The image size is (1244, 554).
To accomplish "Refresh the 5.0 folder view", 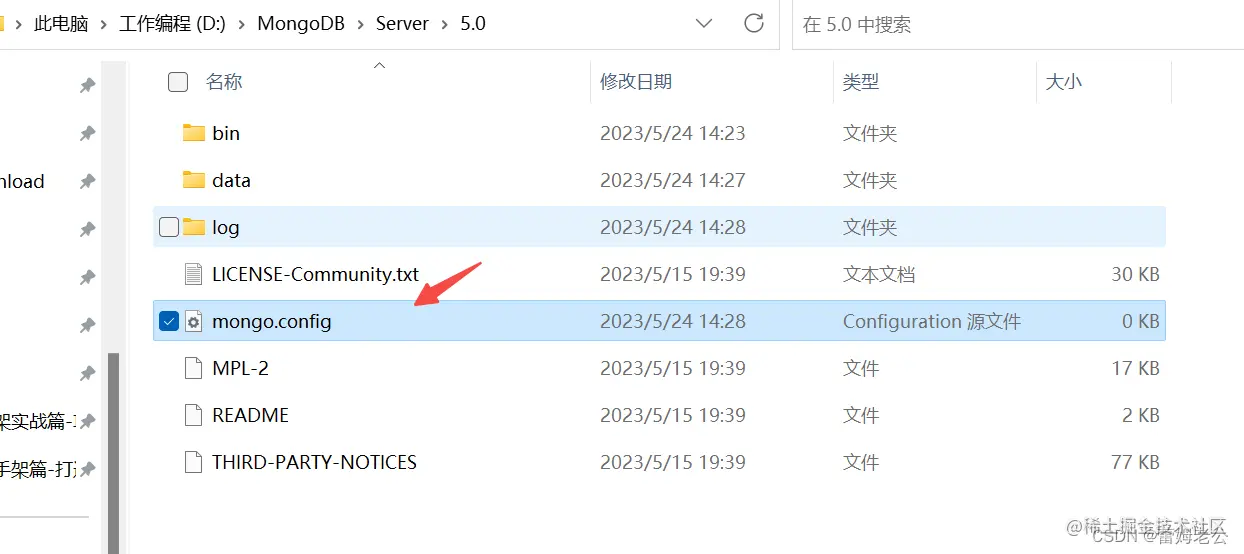I will [754, 23].
